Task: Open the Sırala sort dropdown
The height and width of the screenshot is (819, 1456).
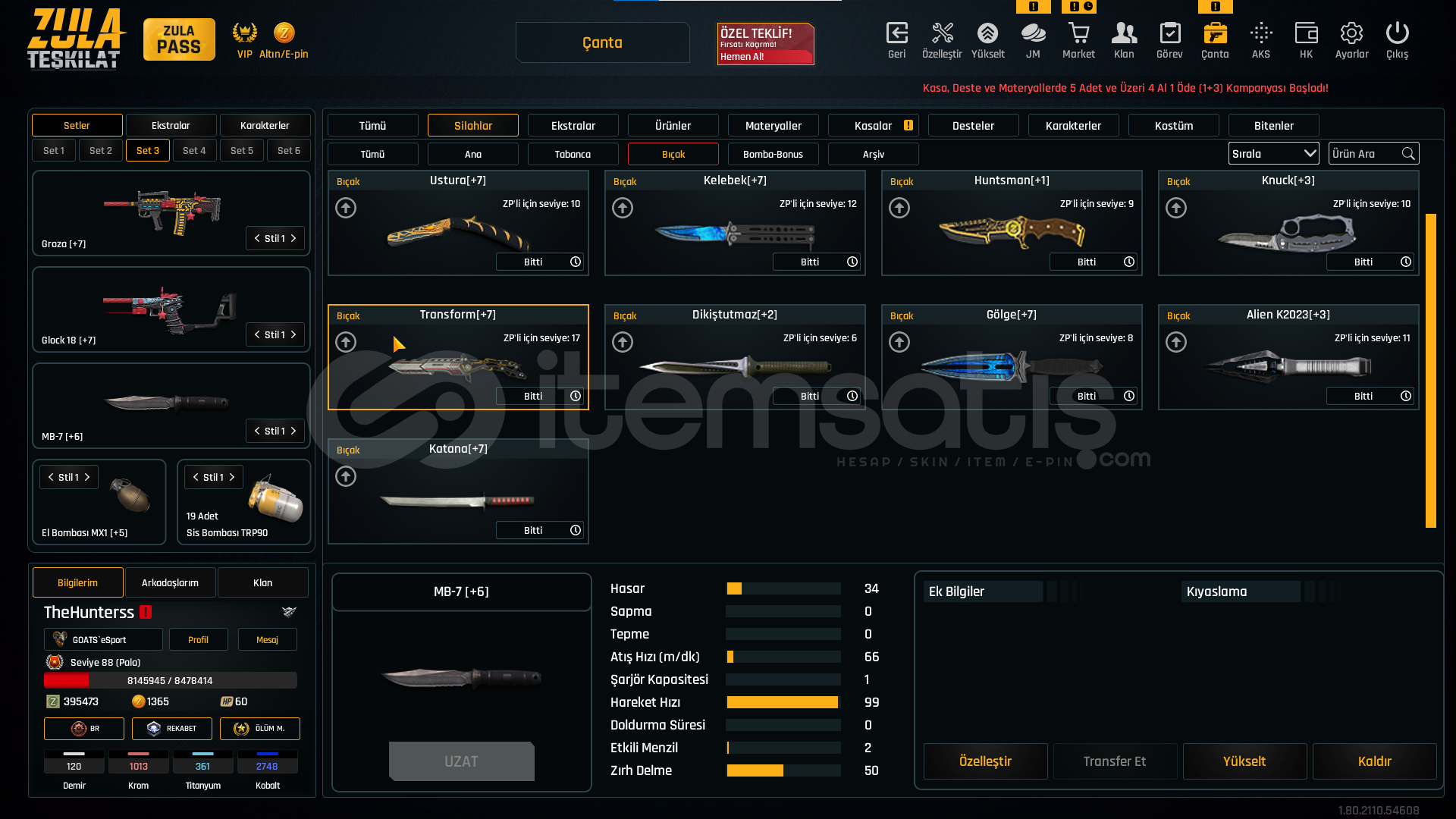Action: pyautogui.click(x=1273, y=153)
